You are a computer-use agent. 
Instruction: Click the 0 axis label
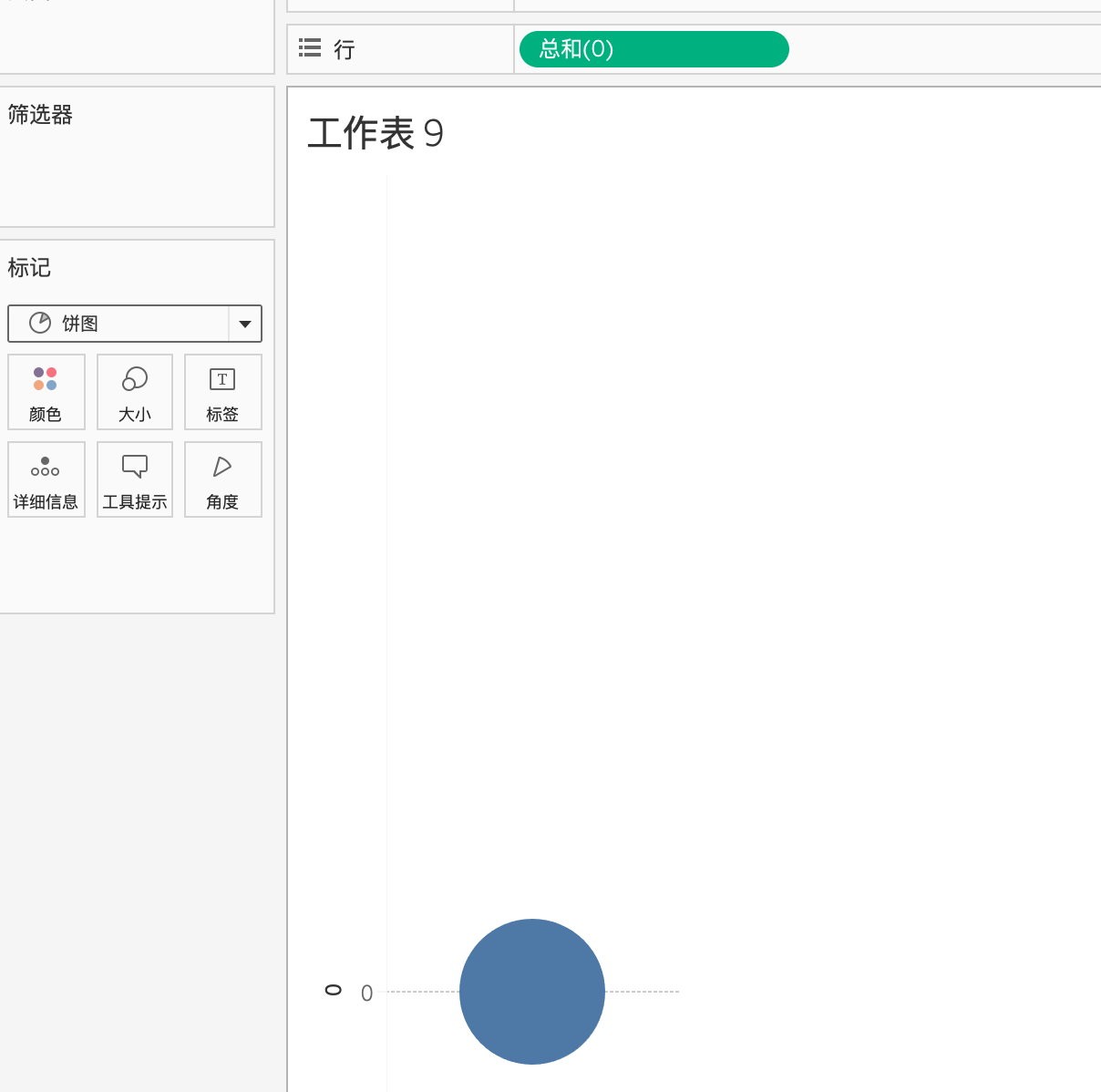click(366, 993)
